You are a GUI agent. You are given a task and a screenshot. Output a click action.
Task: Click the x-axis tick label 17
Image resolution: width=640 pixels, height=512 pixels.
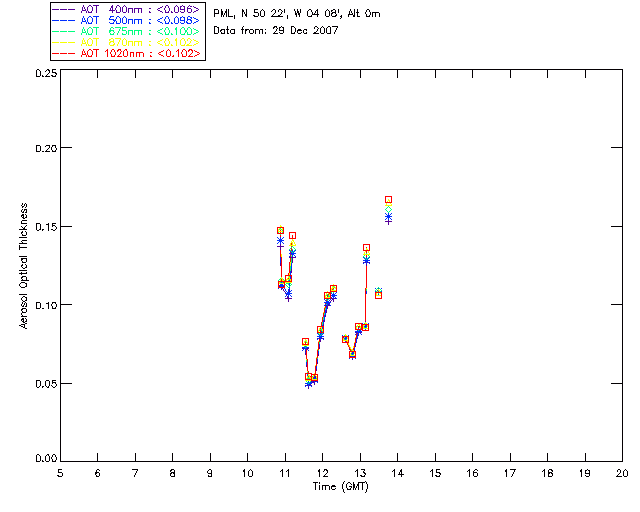pos(510,473)
